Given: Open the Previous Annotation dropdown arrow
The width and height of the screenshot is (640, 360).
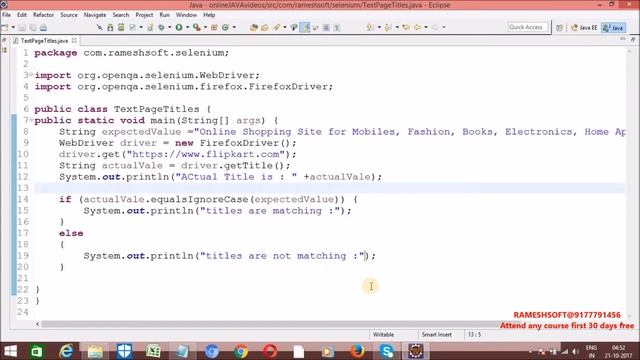Looking at the screenshot, I should (396, 27).
